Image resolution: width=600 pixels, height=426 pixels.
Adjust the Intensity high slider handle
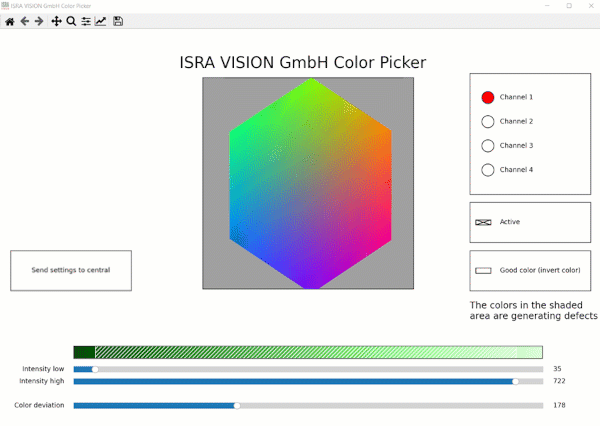(x=515, y=381)
